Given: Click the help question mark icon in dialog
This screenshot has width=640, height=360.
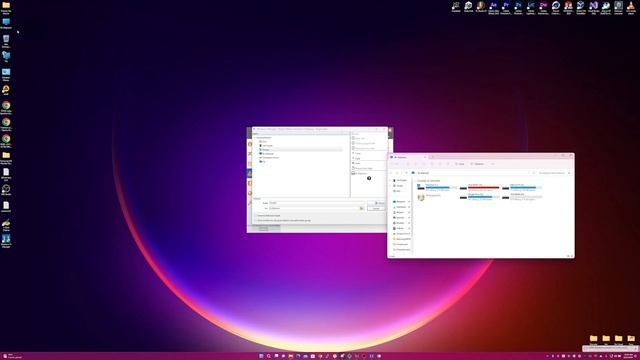Looking at the screenshot, I should point(369,178).
